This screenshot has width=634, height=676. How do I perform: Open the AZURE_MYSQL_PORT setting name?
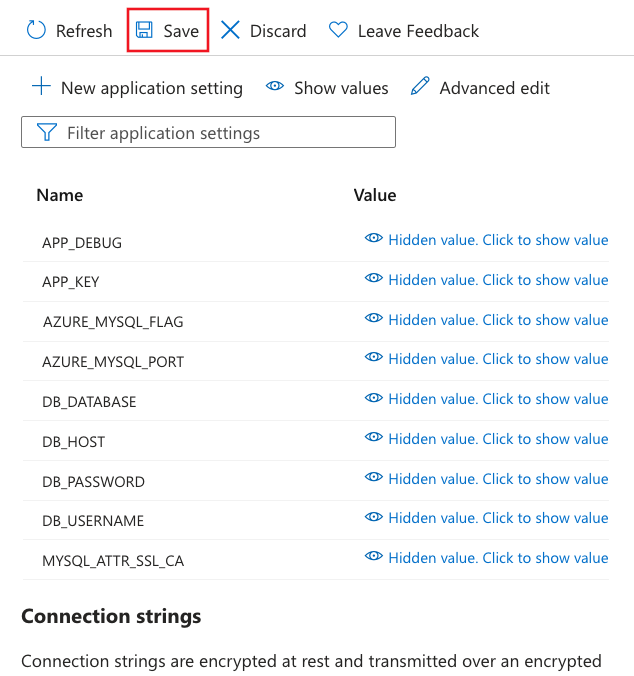(x=113, y=361)
